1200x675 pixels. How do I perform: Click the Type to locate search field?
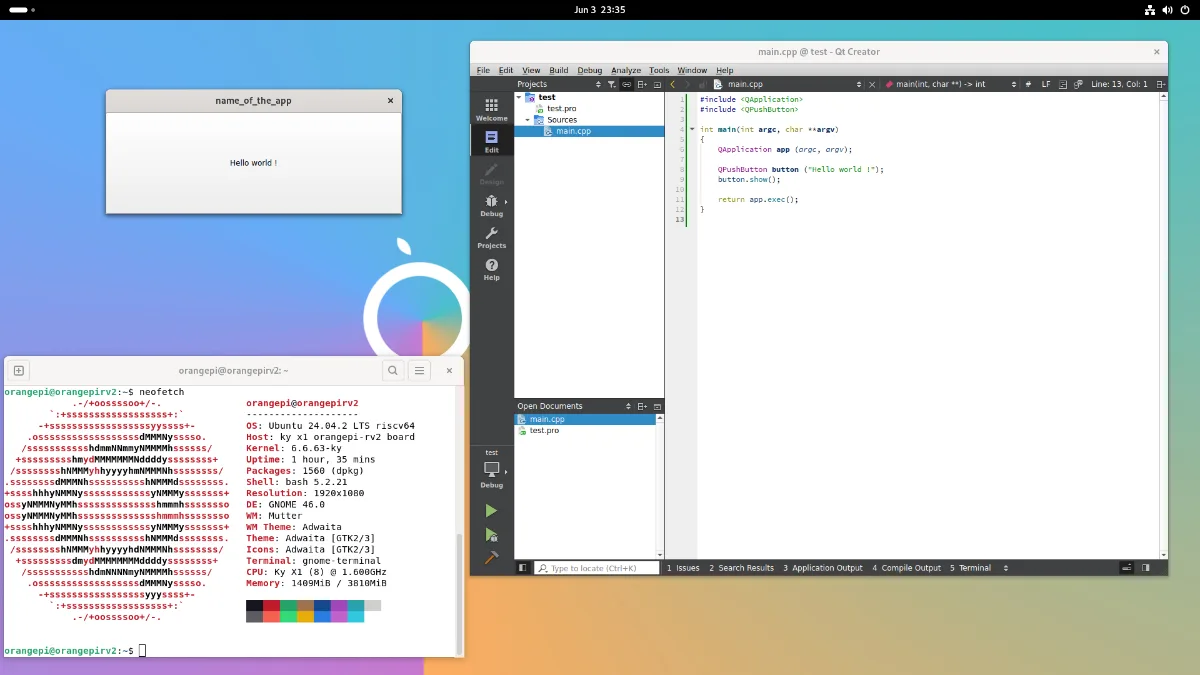(597, 567)
